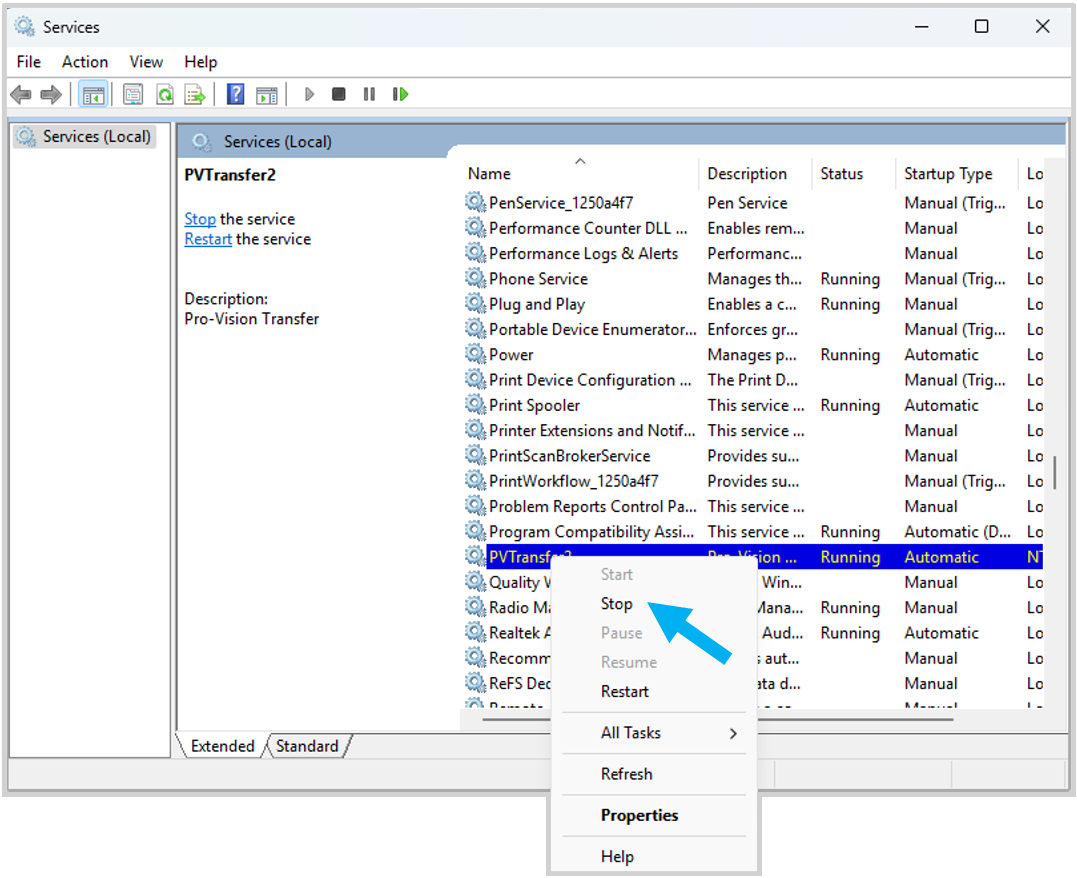The image size is (1077, 878).
Task: Open the File menu
Action: click(x=29, y=62)
